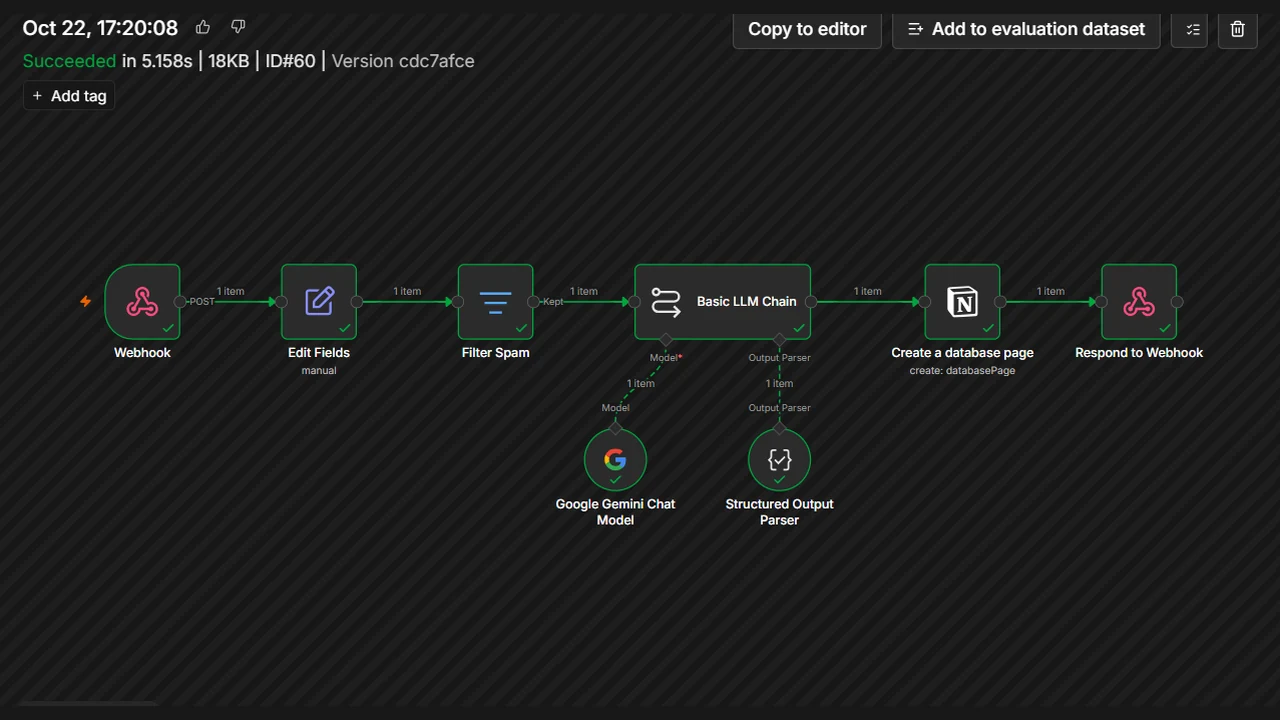
Task: Open the Webhook trigger node
Action: click(x=142, y=301)
